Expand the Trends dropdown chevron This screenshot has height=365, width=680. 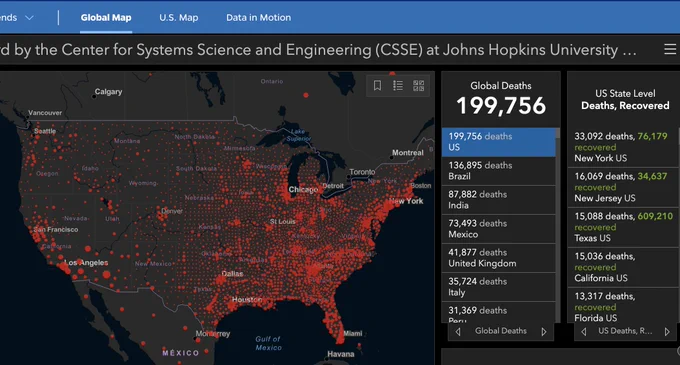(x=29, y=18)
